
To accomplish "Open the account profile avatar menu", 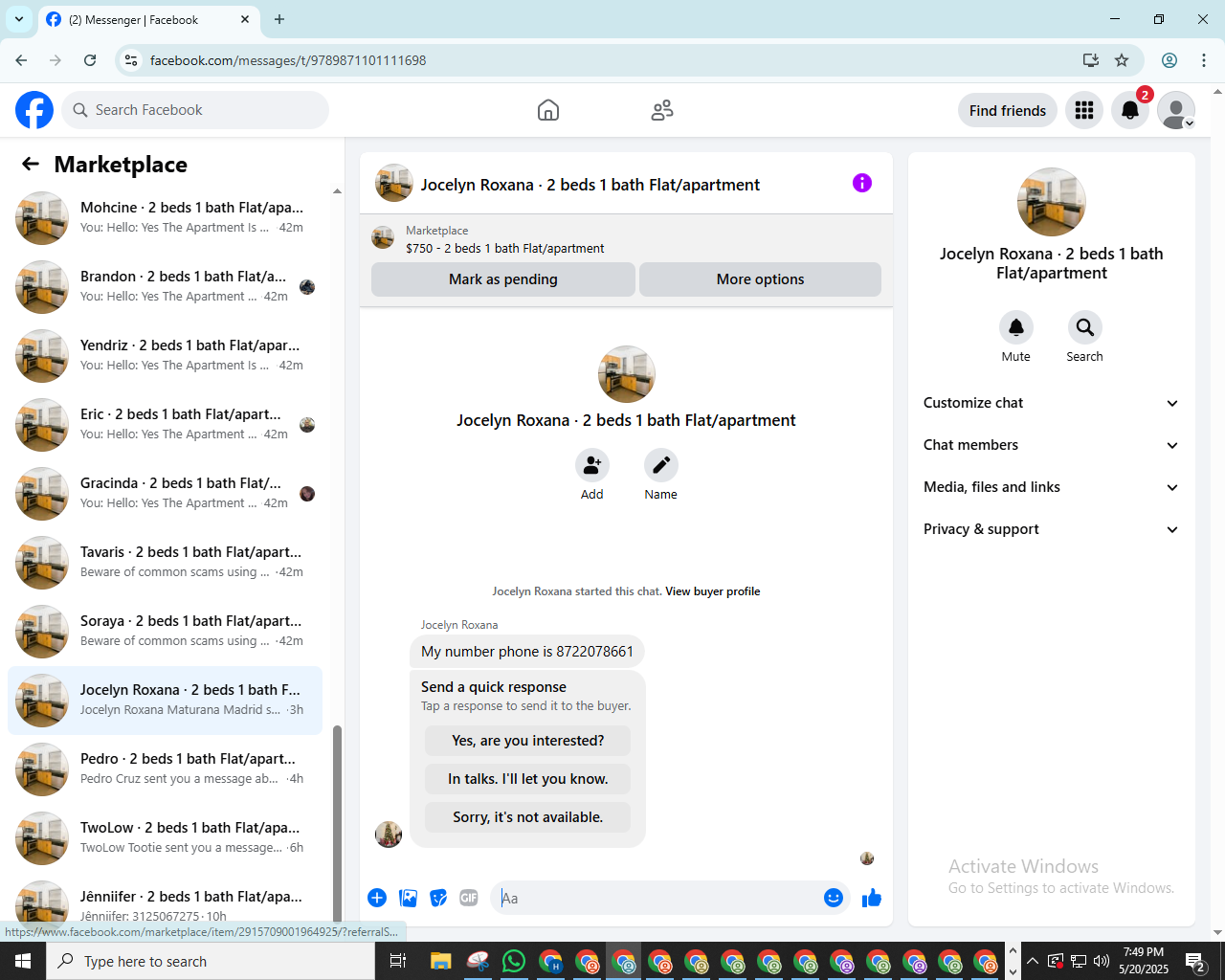I will click(1176, 110).
